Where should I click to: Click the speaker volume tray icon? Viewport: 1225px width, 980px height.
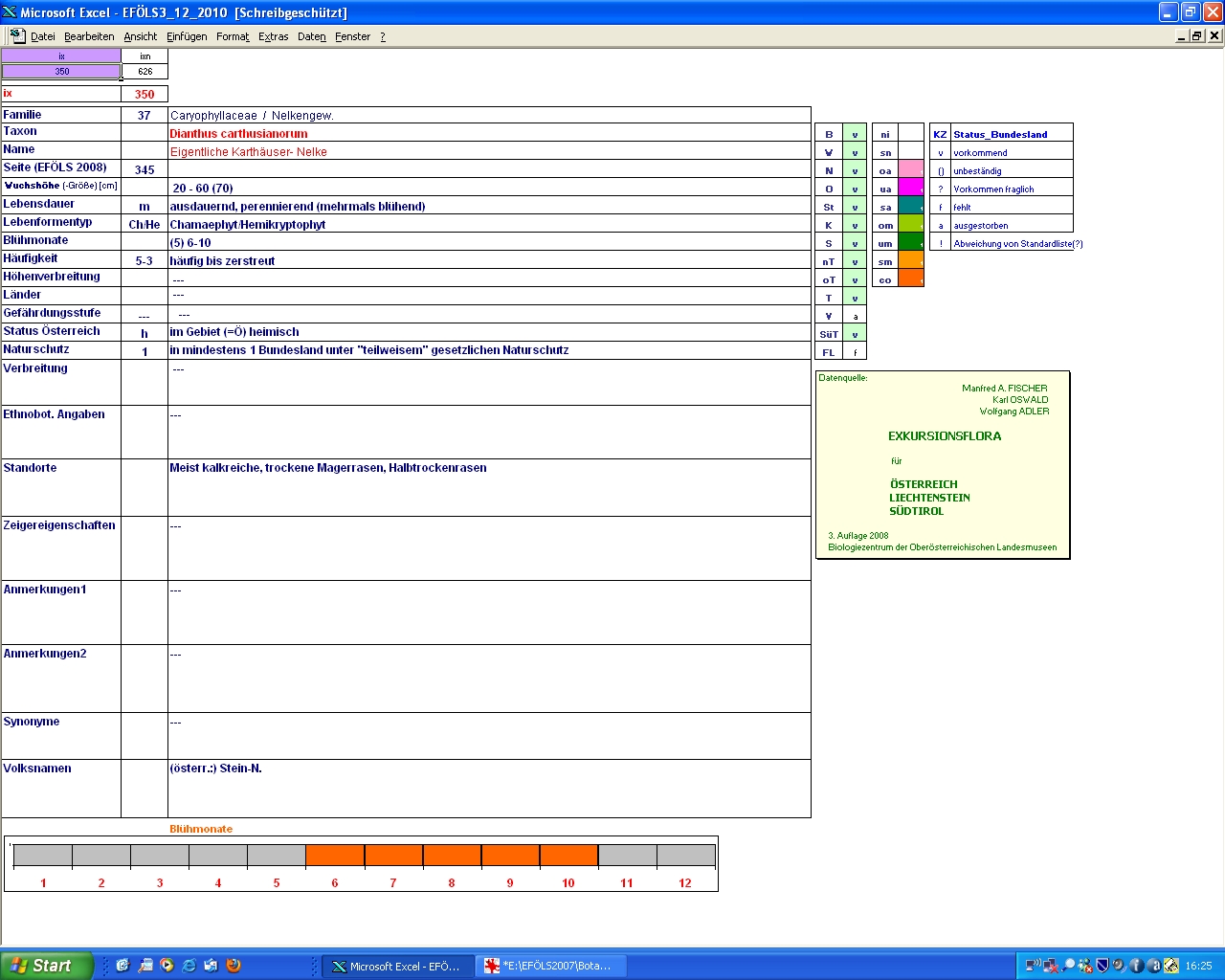click(x=1119, y=966)
